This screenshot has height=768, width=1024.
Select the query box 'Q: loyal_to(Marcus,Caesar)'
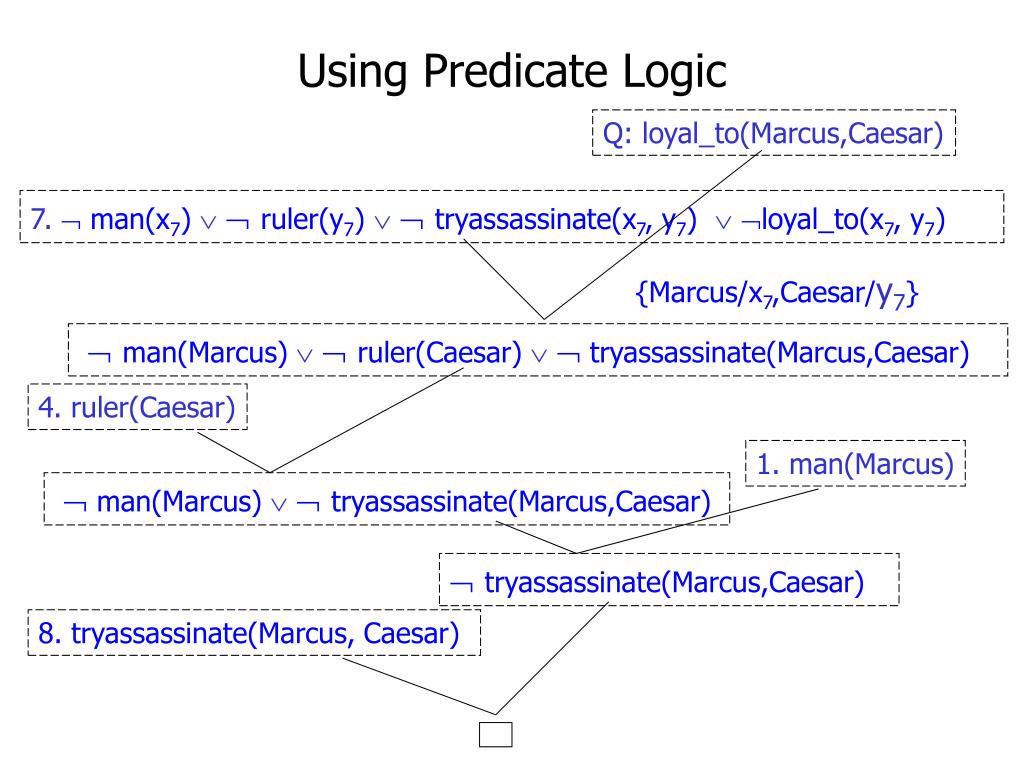pyautogui.click(x=774, y=133)
